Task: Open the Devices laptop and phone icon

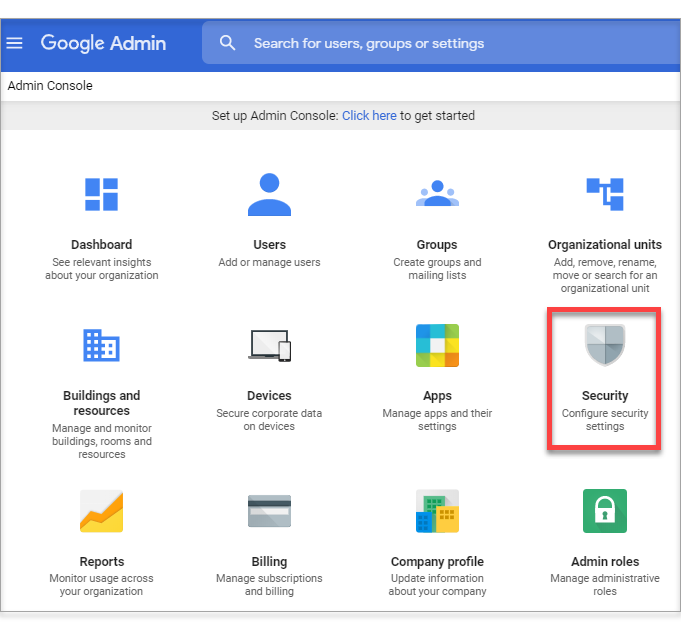Action: pyautogui.click(x=269, y=346)
